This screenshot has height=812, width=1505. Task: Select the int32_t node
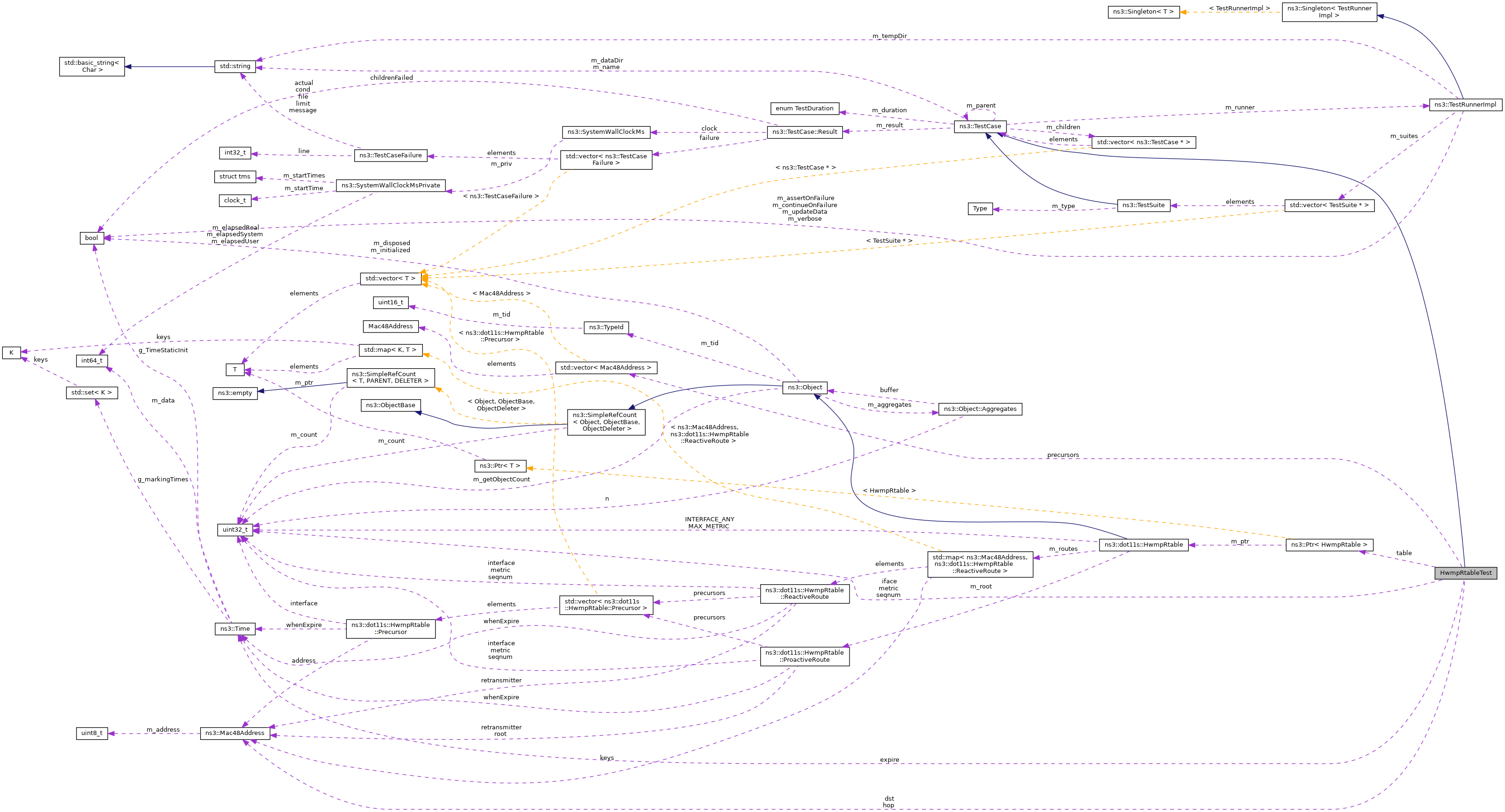(x=235, y=153)
